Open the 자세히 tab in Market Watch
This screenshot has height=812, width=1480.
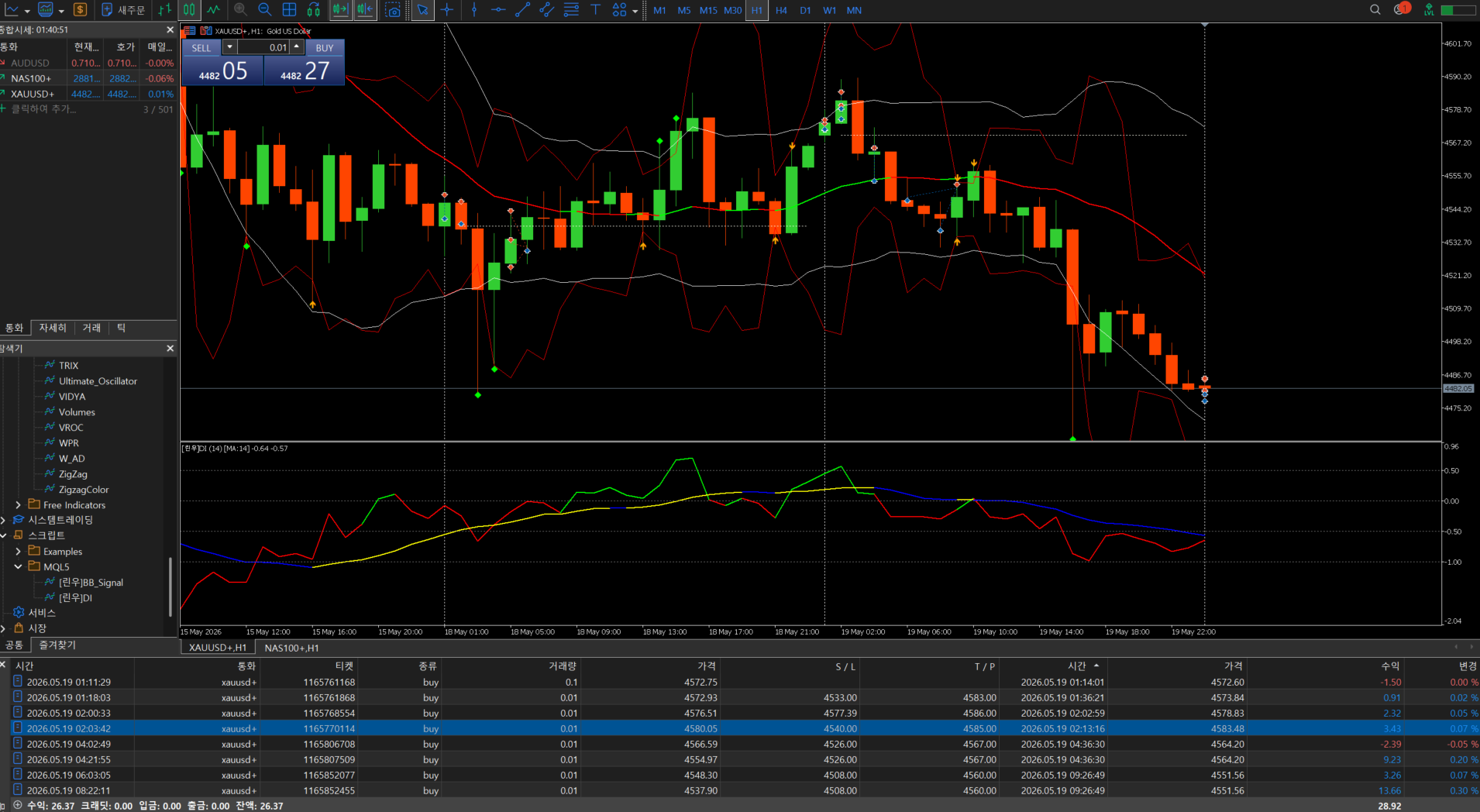[x=53, y=328]
